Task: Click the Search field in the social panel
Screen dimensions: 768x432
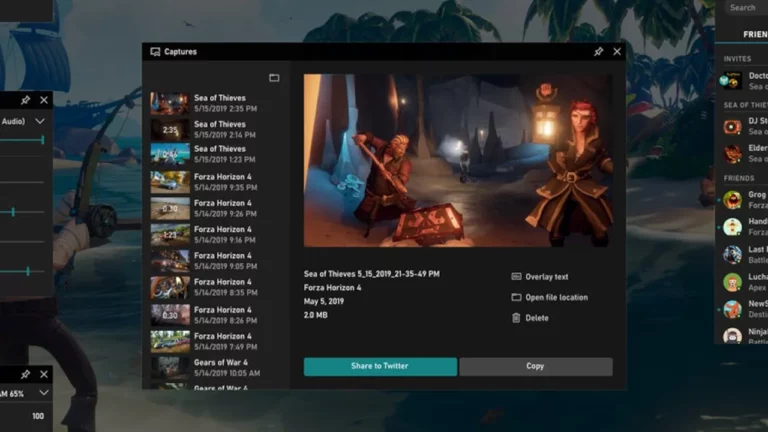Action: 746,7
